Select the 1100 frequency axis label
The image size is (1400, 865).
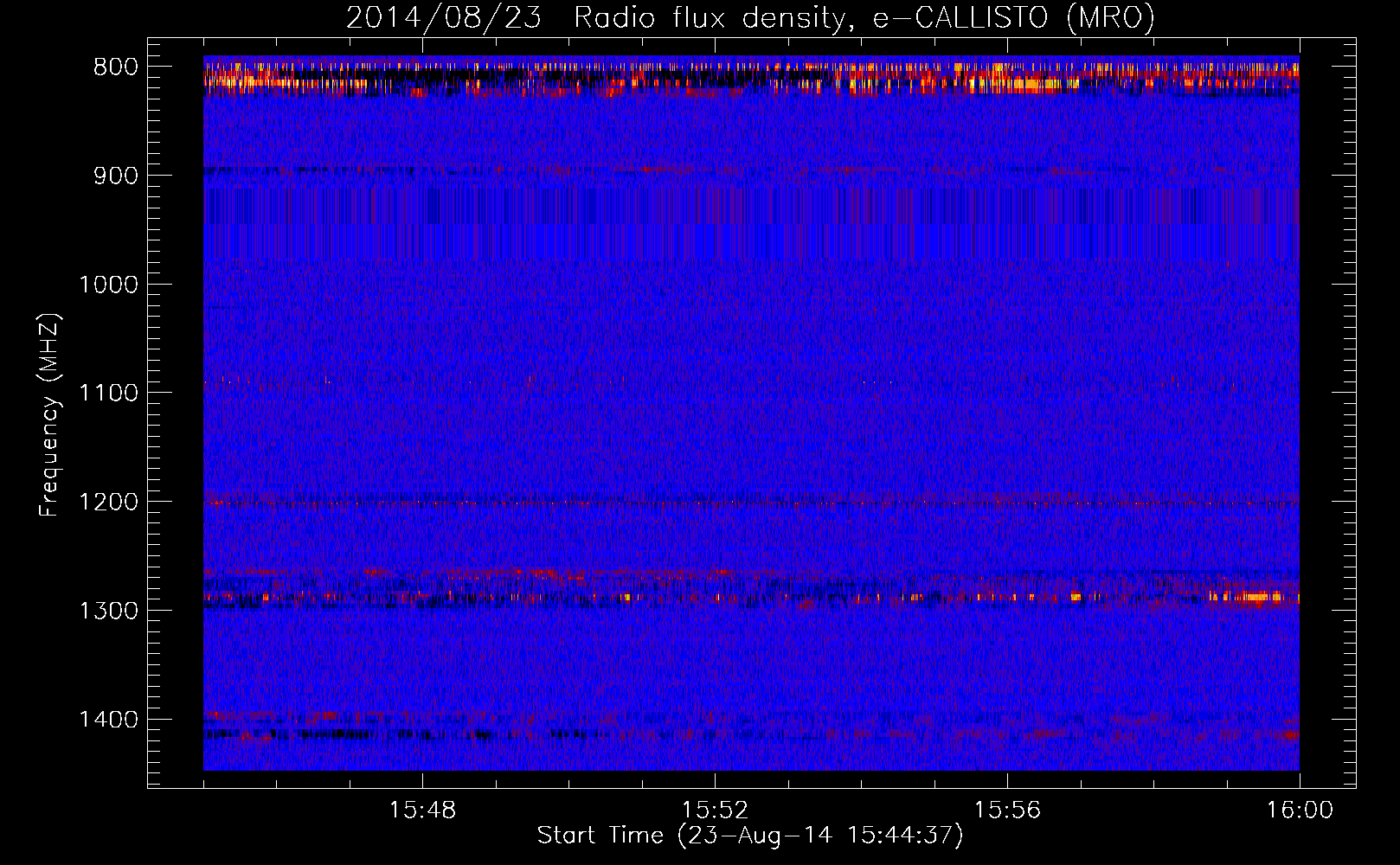[x=109, y=394]
